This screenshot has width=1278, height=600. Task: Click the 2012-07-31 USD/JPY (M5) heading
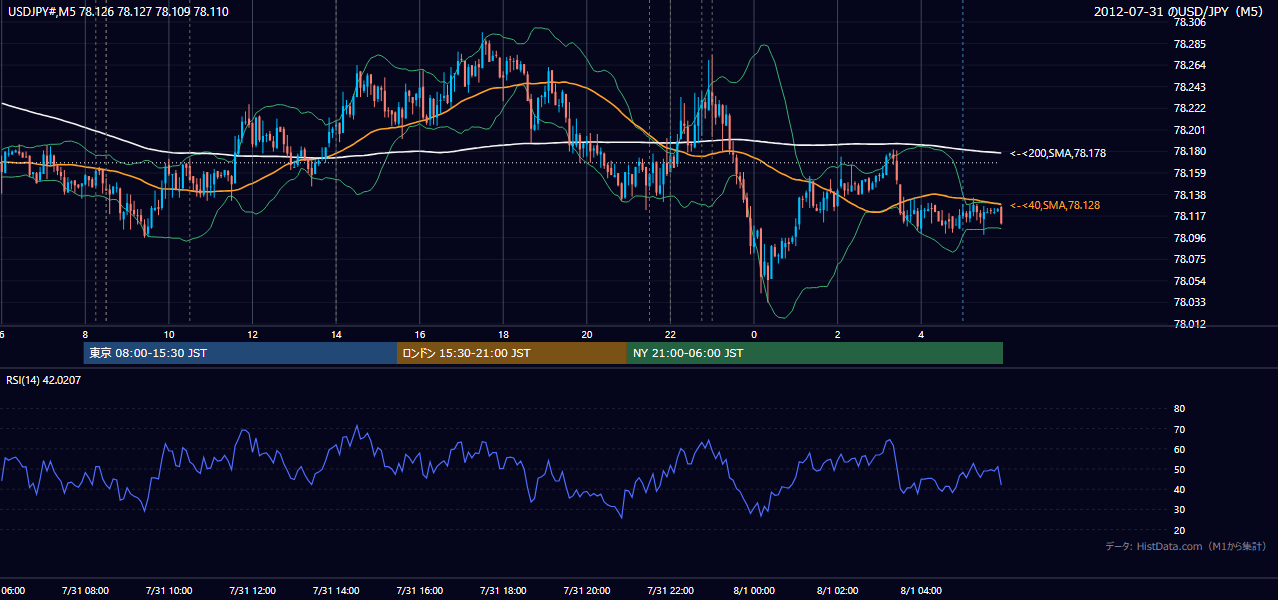coord(1179,12)
